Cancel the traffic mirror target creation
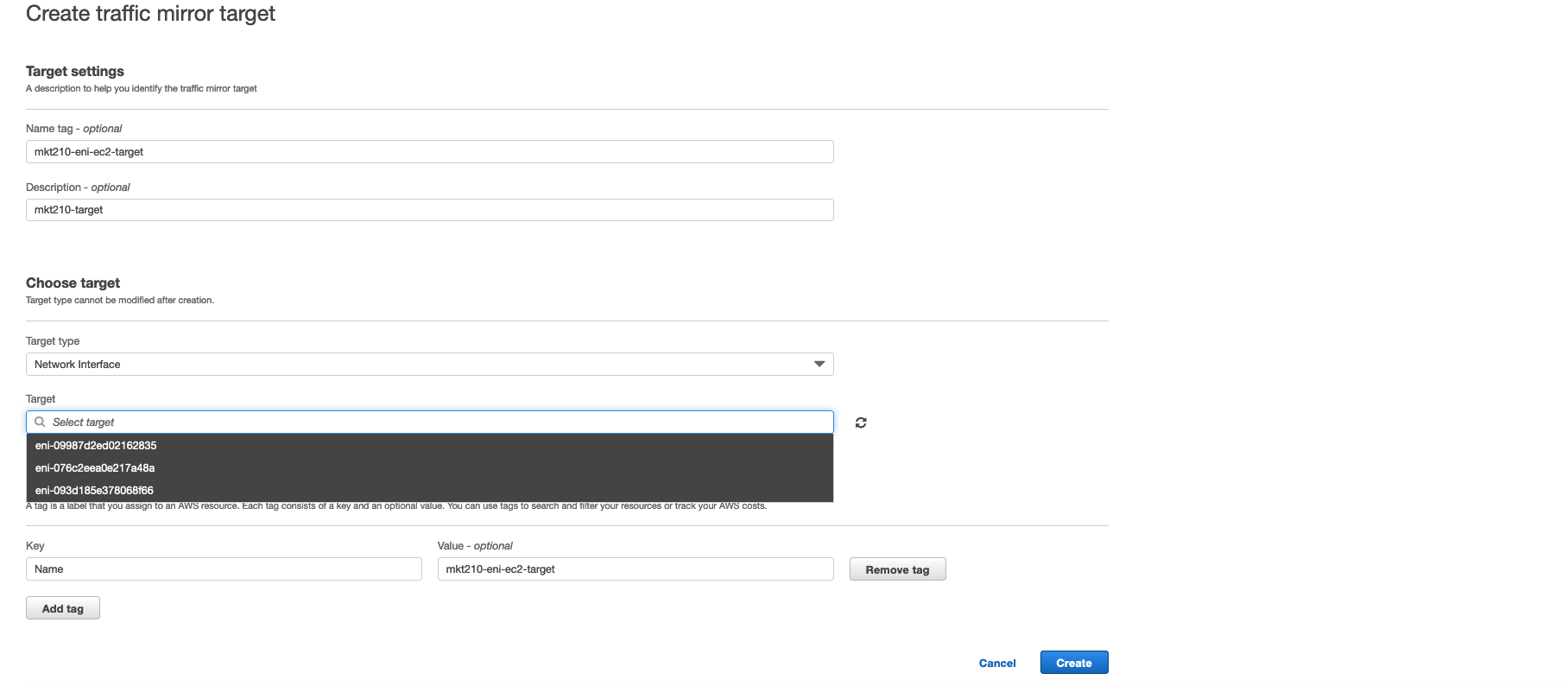1568x686 pixels. click(x=997, y=663)
